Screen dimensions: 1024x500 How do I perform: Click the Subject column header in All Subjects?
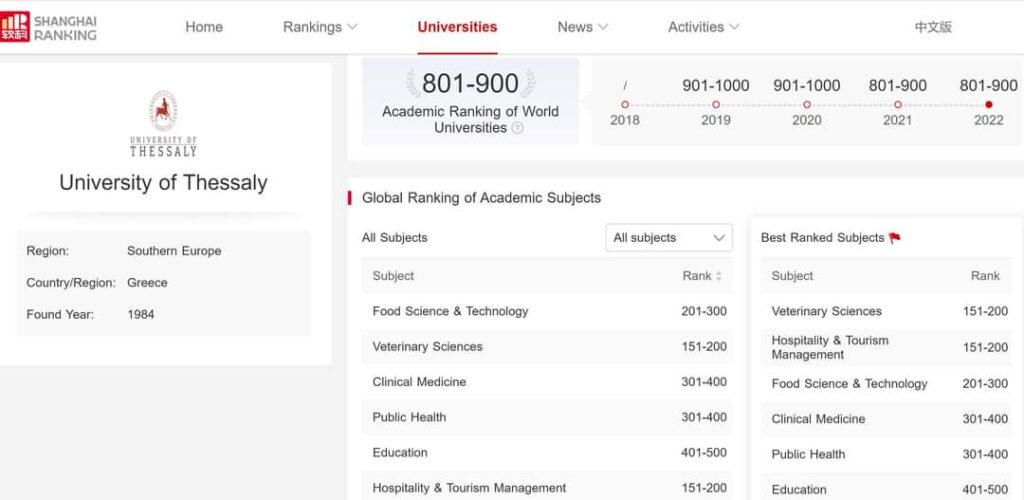click(393, 276)
